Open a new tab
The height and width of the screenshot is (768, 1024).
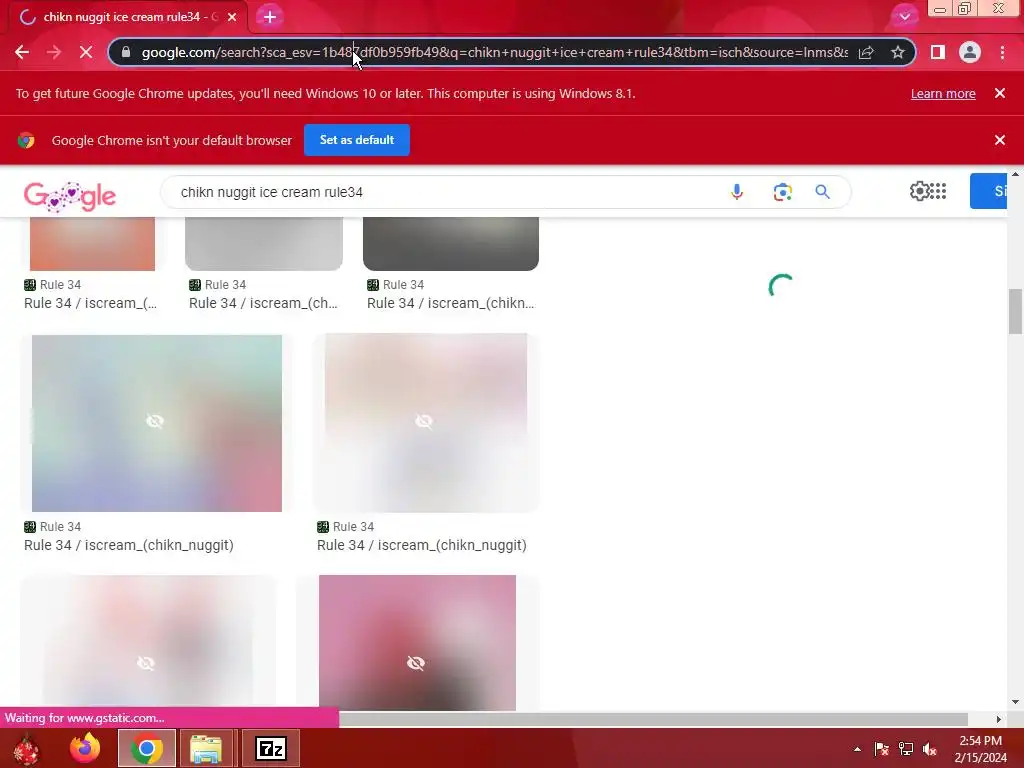coord(270,17)
